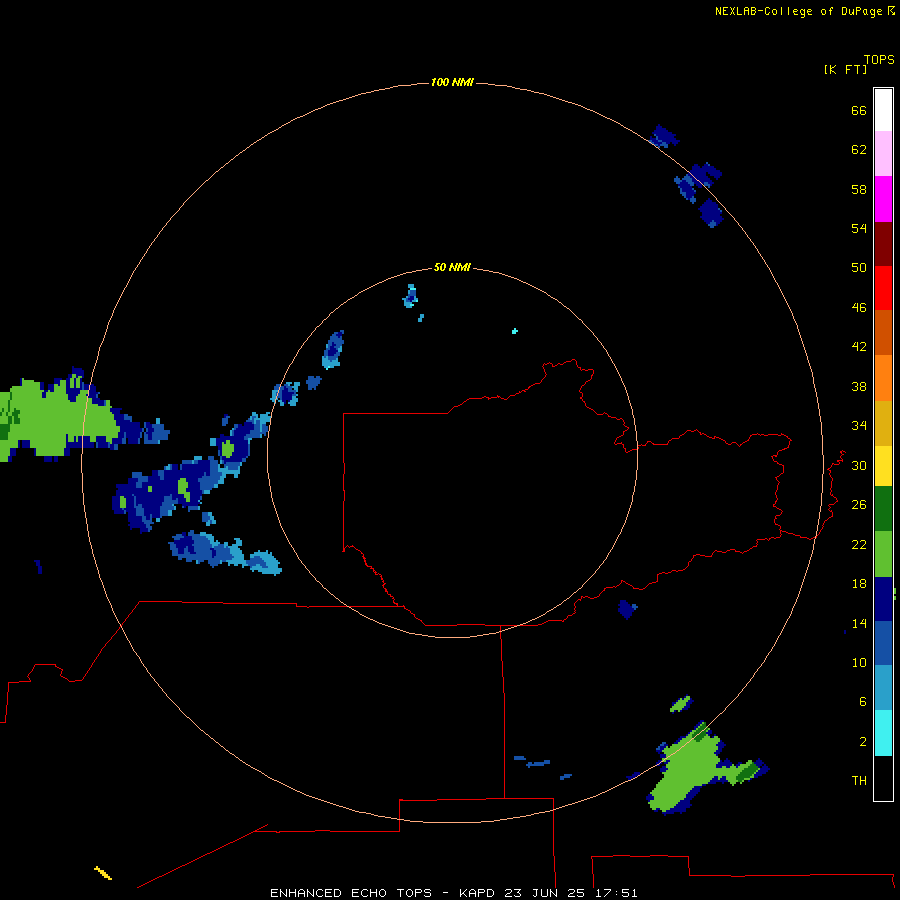
Task: Pick the dark orange legend swatch
Action: [x=883, y=332]
